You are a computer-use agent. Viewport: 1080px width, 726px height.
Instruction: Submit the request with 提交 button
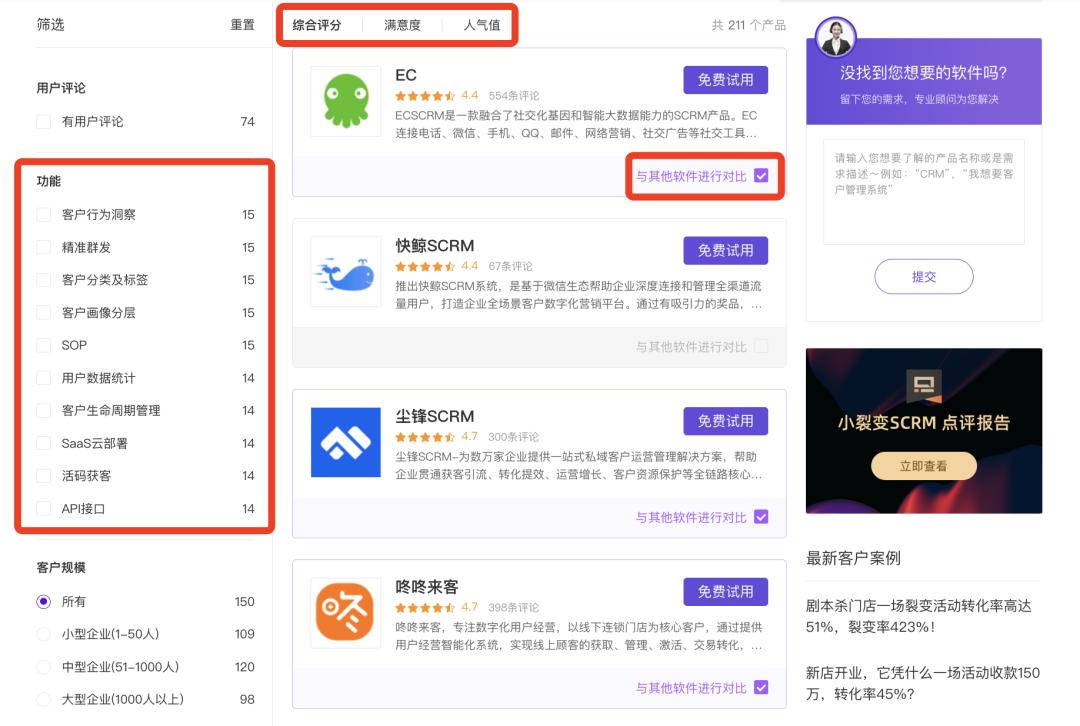click(924, 277)
